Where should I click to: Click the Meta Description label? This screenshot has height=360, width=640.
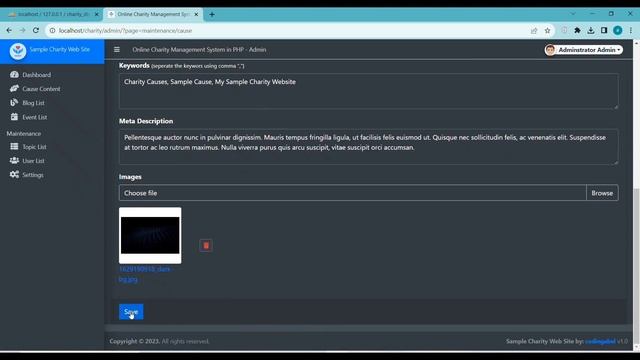click(x=146, y=121)
